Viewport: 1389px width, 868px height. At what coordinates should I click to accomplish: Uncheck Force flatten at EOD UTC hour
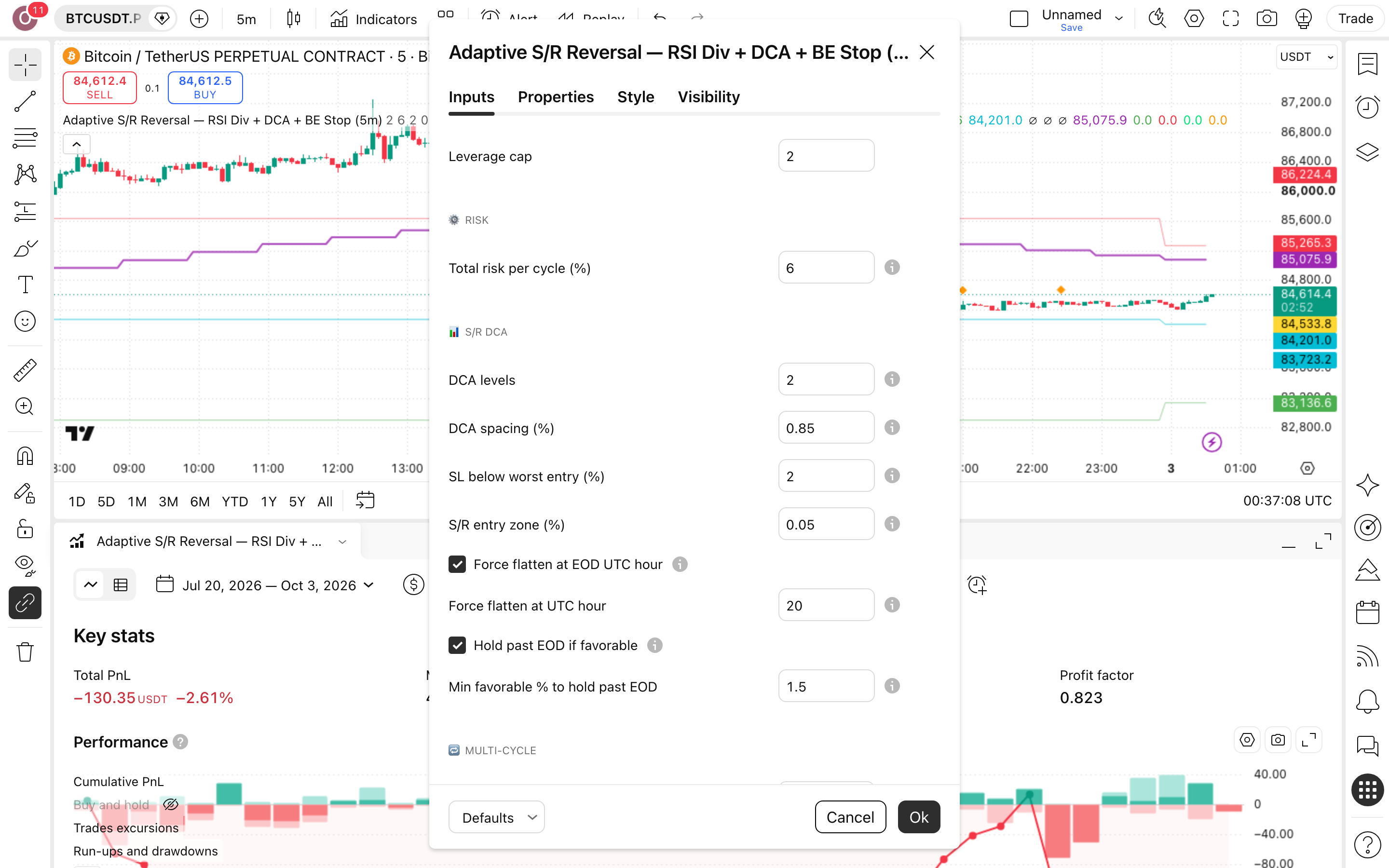tap(457, 564)
